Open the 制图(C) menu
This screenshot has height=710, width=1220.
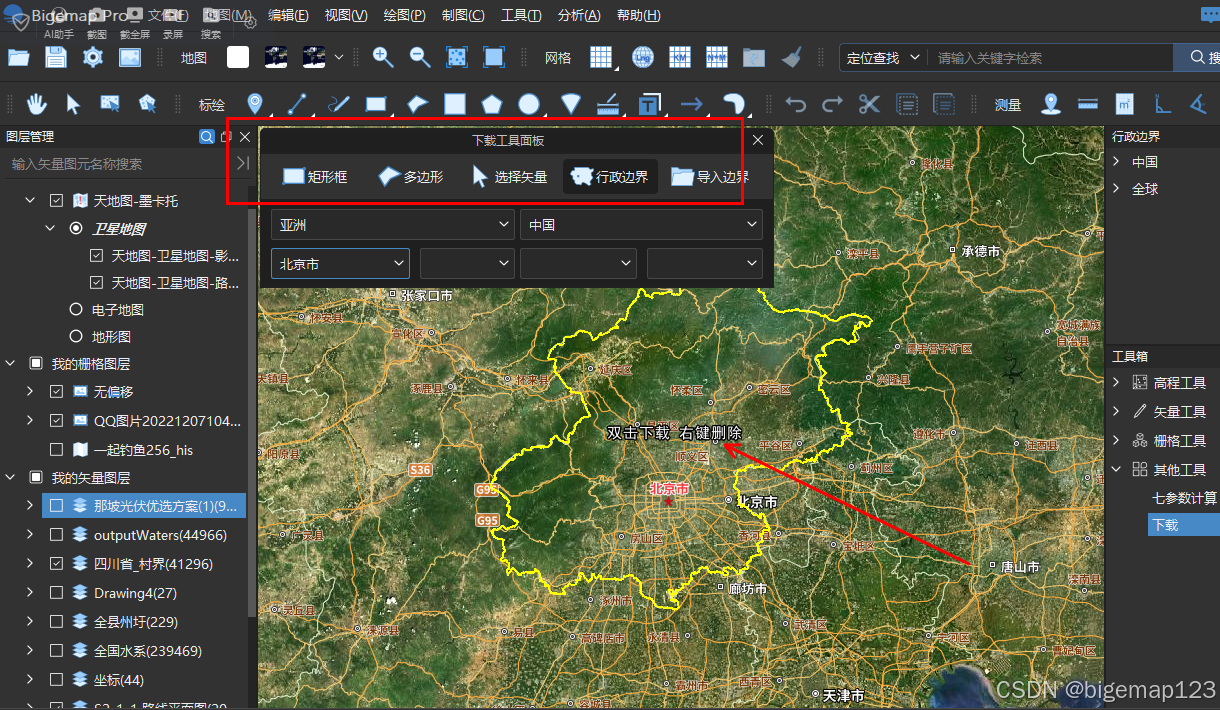coord(463,16)
